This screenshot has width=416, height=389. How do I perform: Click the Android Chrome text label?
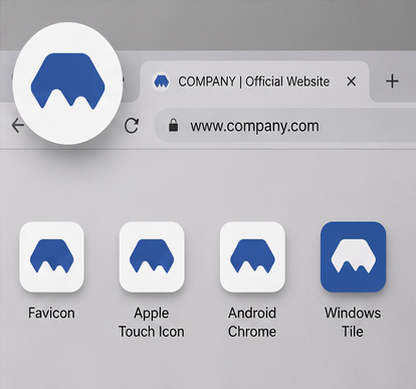pos(252,322)
